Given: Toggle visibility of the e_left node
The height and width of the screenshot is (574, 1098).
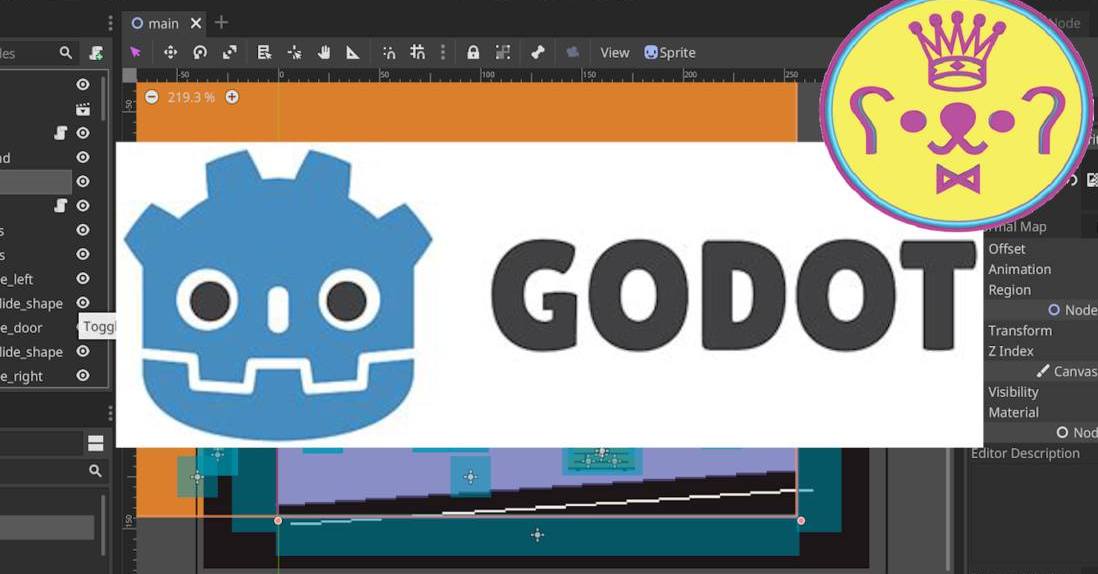Looking at the screenshot, I should (83, 279).
